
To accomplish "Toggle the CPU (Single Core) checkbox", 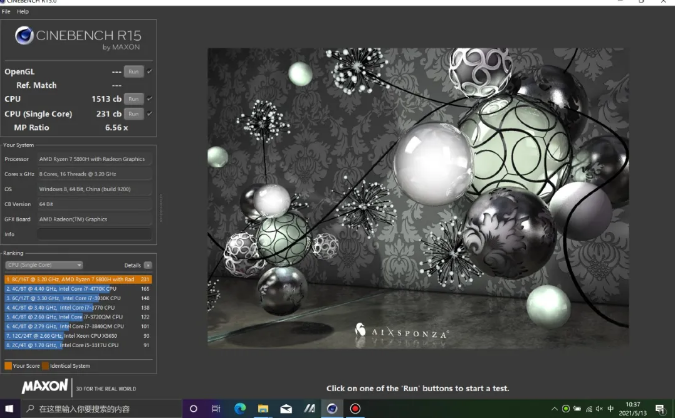I will pyautogui.click(x=150, y=114).
